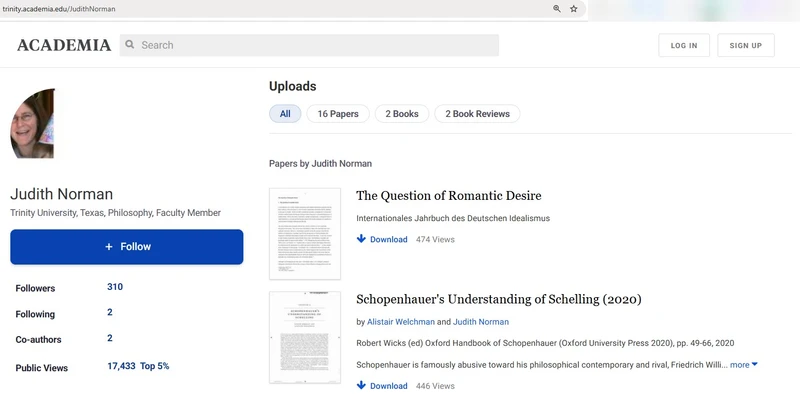Image resolution: width=800 pixels, height=394 pixels.
Task: Click the search magnifier icon
Action: (x=130, y=45)
